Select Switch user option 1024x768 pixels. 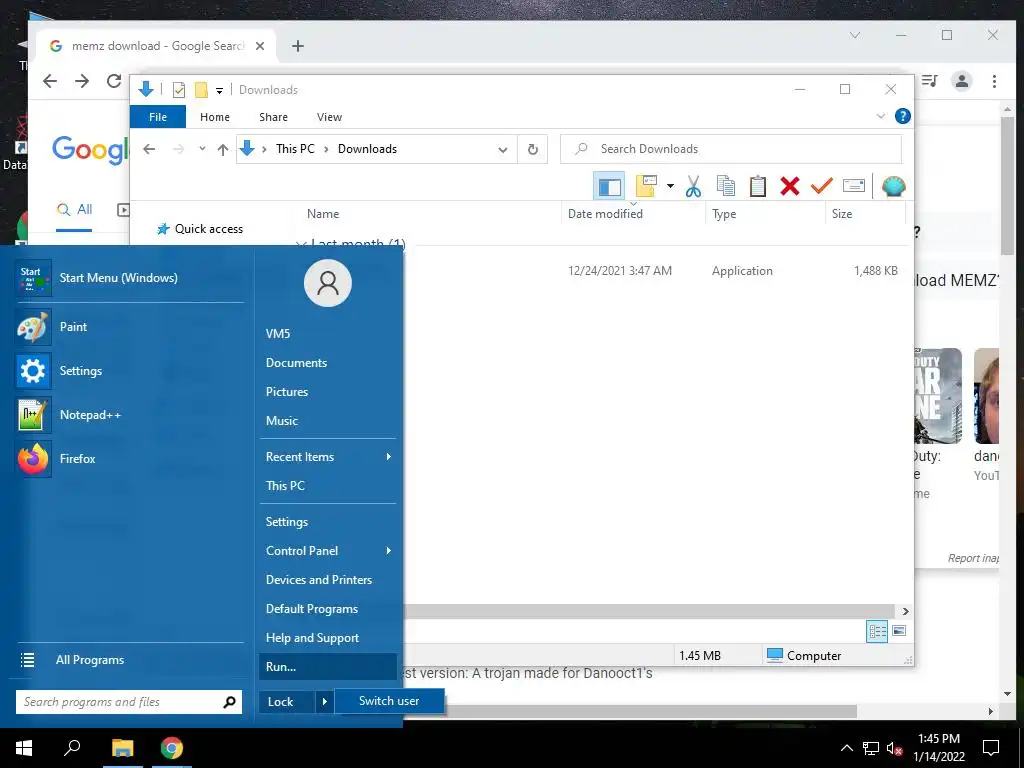[x=389, y=701]
